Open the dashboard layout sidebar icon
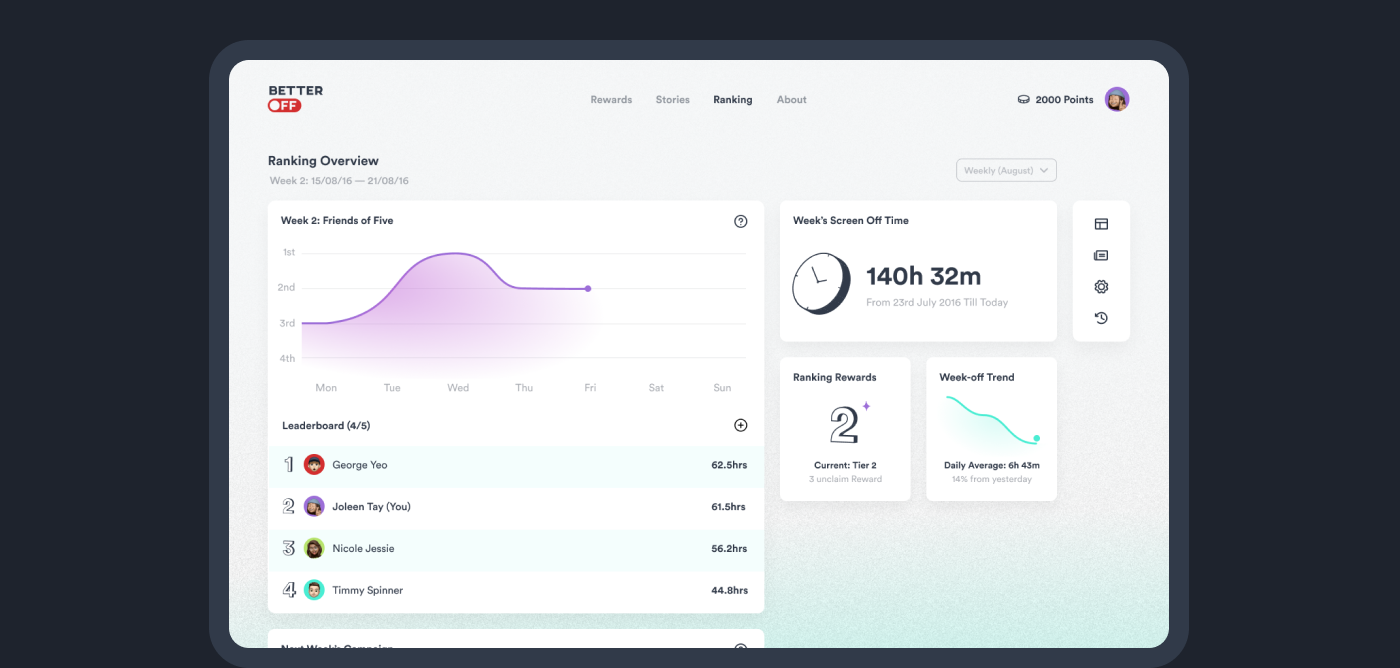 pyautogui.click(x=1101, y=224)
